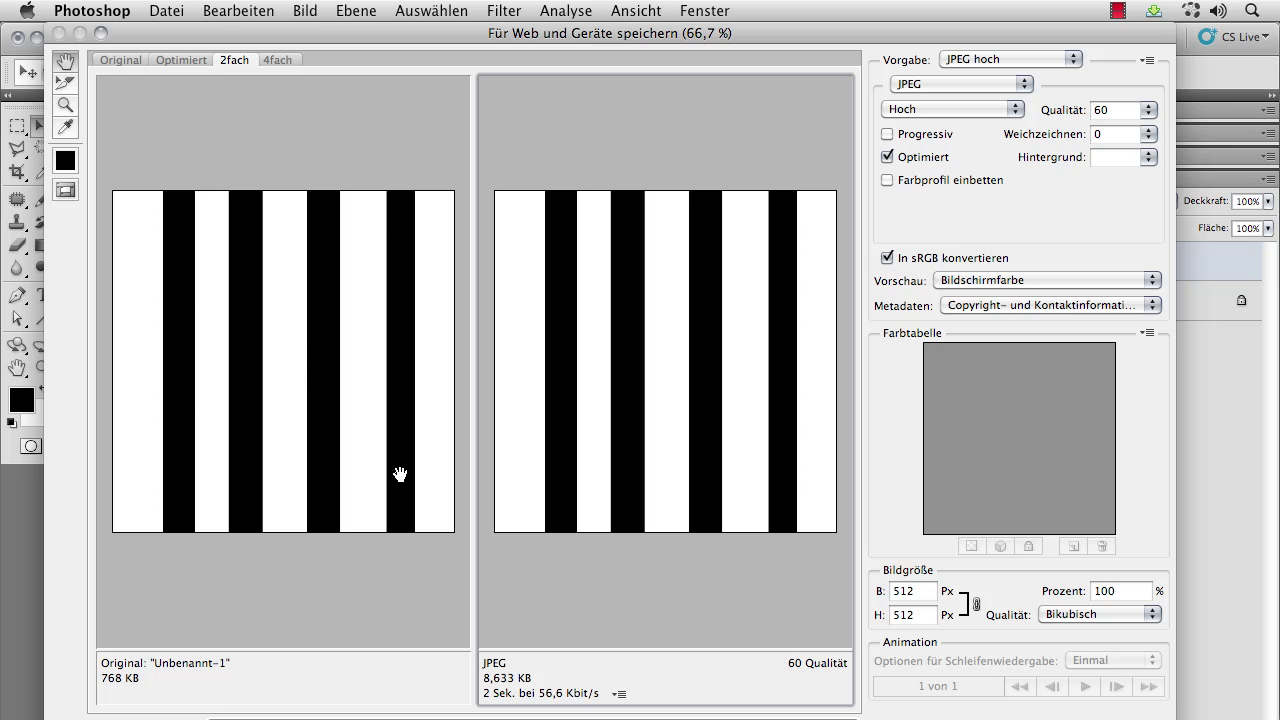Open the Deckkraft opacity dropdown arrow
The height and width of the screenshot is (720, 1280).
coord(1268,202)
